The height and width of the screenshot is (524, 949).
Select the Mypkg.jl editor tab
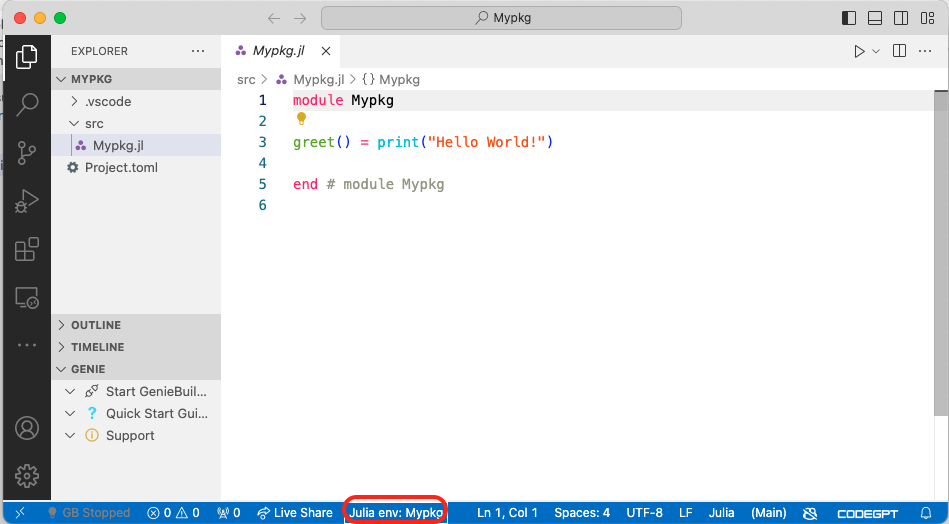(278, 51)
